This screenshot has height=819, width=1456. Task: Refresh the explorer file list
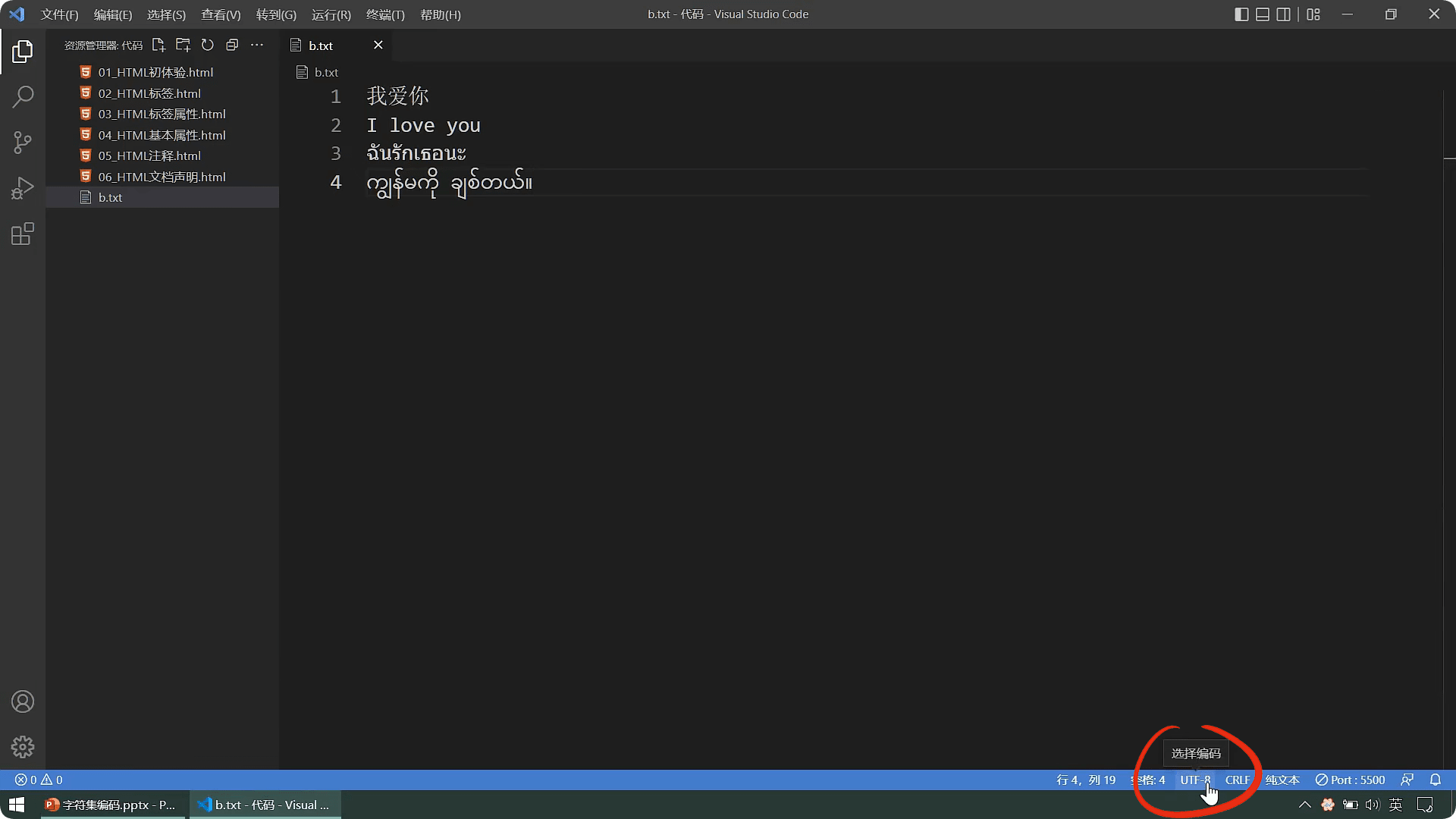point(208,45)
